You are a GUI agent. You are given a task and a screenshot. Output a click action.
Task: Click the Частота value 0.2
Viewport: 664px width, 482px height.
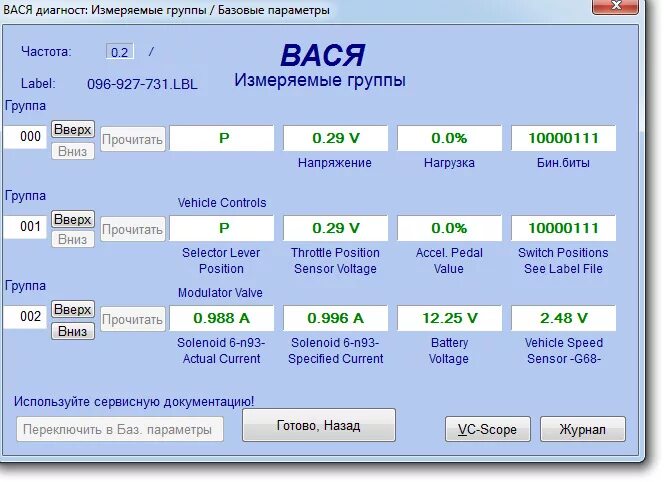[120, 52]
